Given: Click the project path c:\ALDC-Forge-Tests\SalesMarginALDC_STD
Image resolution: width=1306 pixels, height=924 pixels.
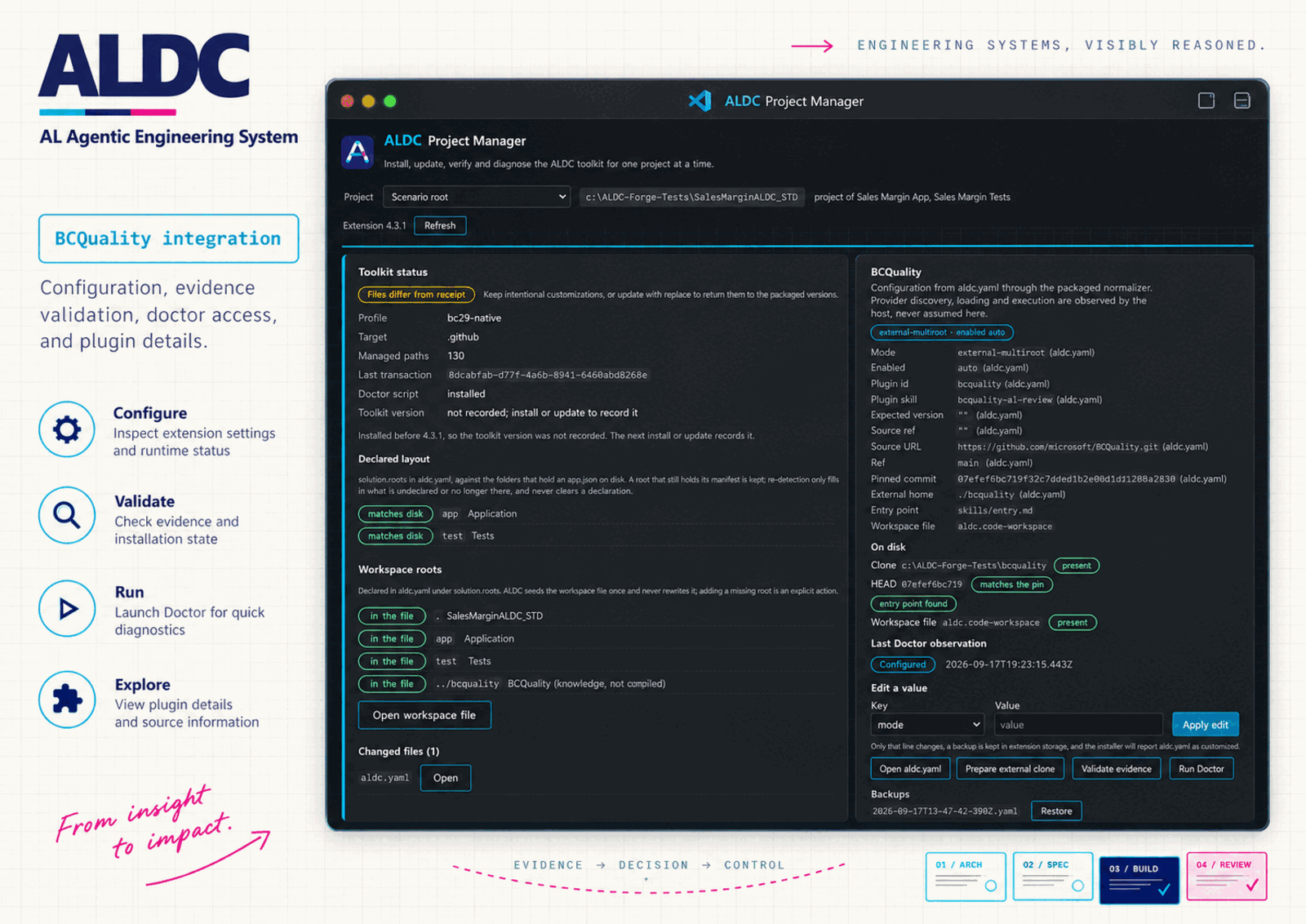Looking at the screenshot, I should pos(691,197).
